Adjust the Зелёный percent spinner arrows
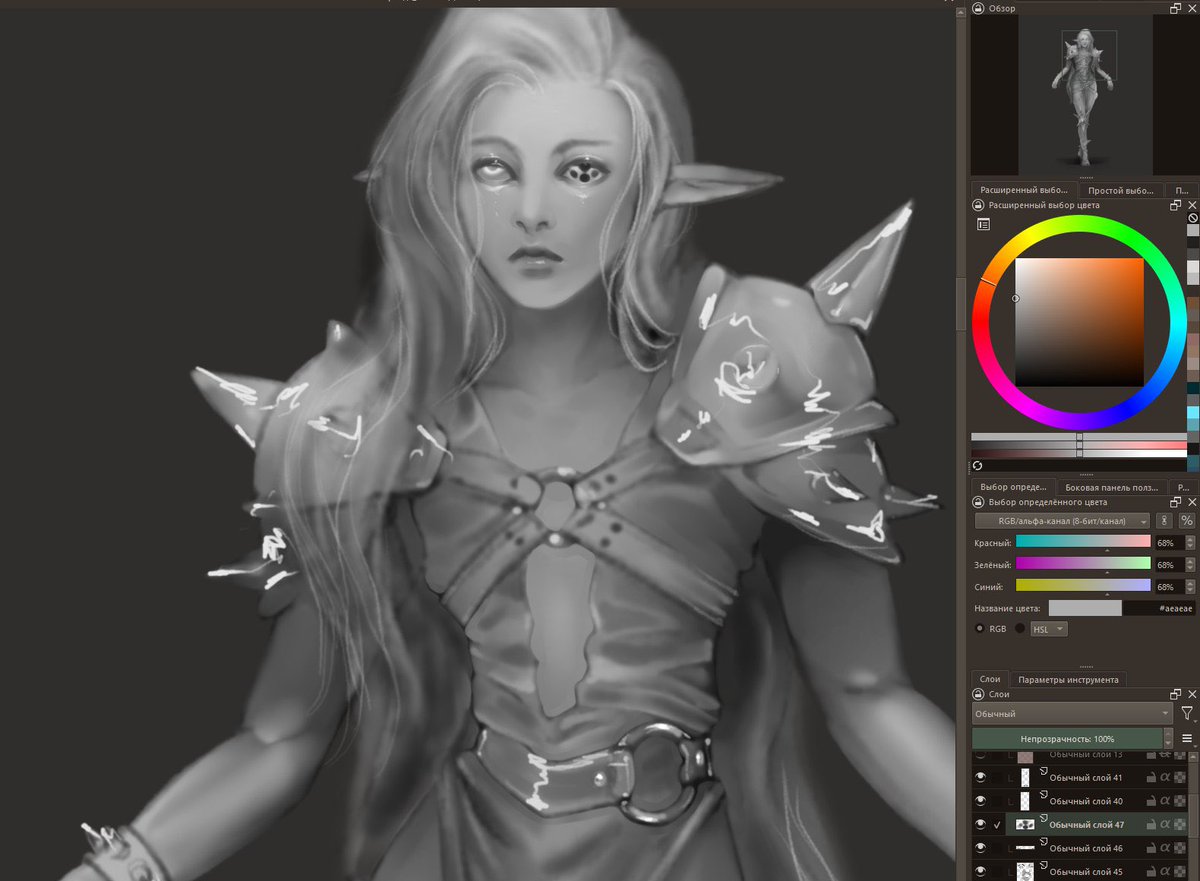The height and width of the screenshot is (881, 1200). pyautogui.click(x=1190, y=564)
